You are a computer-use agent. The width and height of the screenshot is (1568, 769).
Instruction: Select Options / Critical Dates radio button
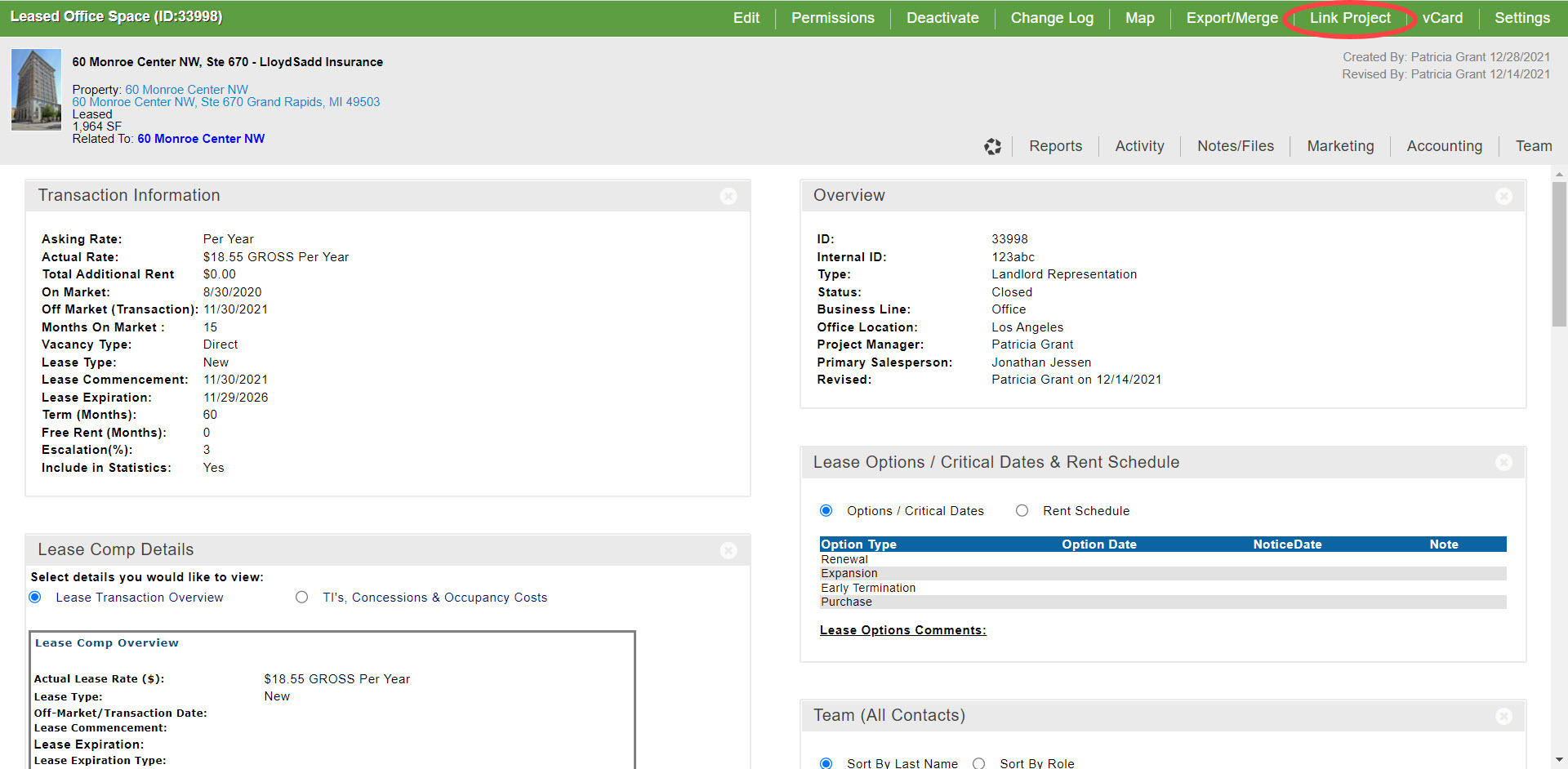[x=826, y=511]
